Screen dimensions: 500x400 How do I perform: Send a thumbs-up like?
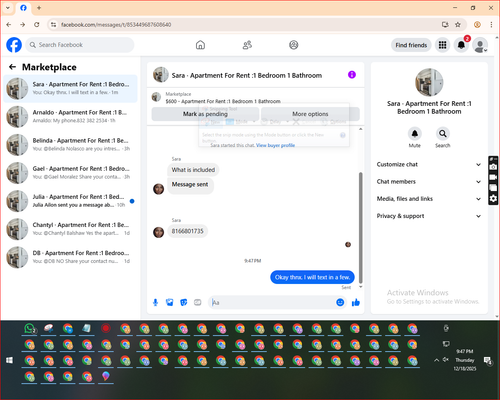[x=356, y=302]
